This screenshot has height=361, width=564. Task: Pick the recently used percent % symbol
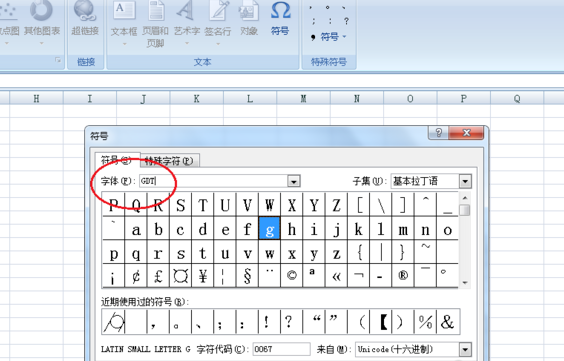[x=425, y=321]
